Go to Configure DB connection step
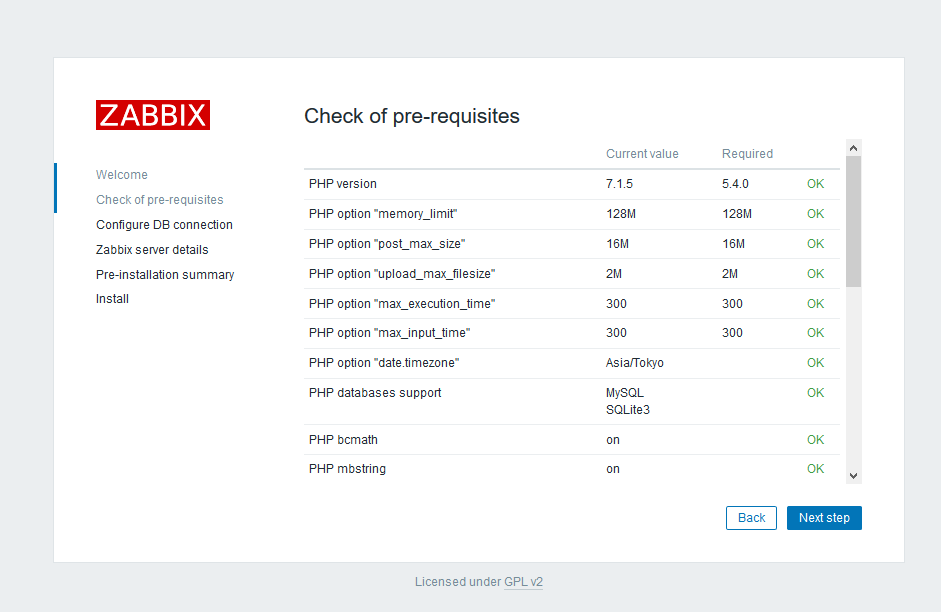 coord(164,225)
